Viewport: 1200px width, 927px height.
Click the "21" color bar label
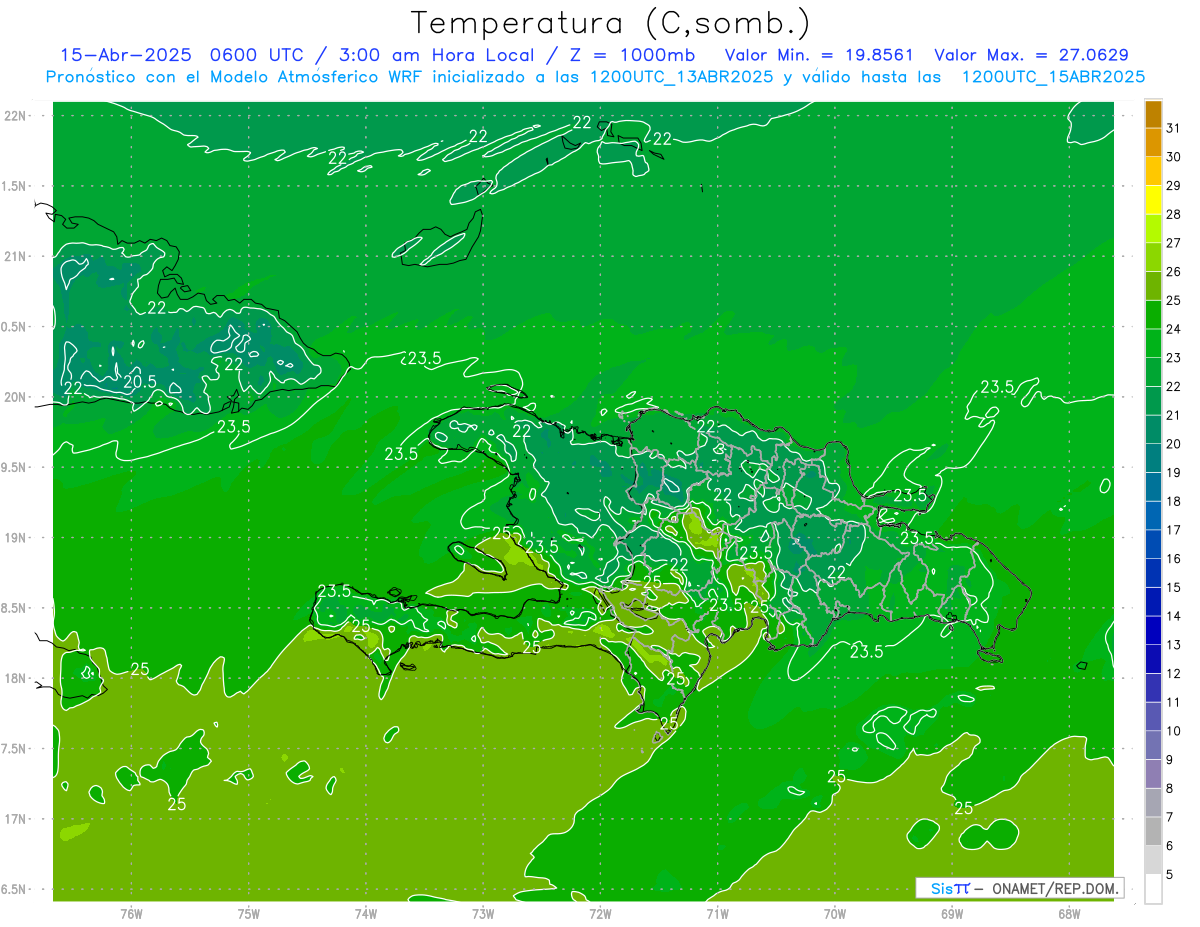[1174, 415]
